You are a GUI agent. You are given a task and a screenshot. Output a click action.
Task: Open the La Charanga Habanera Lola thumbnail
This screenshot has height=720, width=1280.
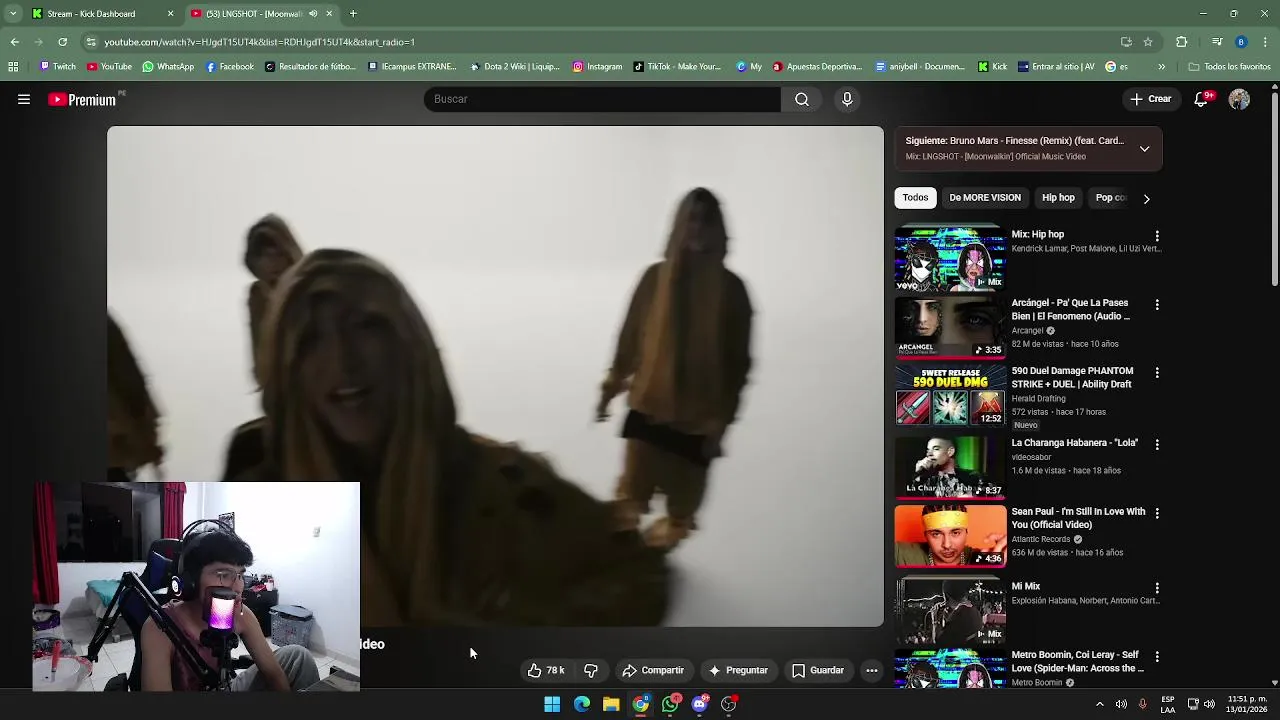950,467
